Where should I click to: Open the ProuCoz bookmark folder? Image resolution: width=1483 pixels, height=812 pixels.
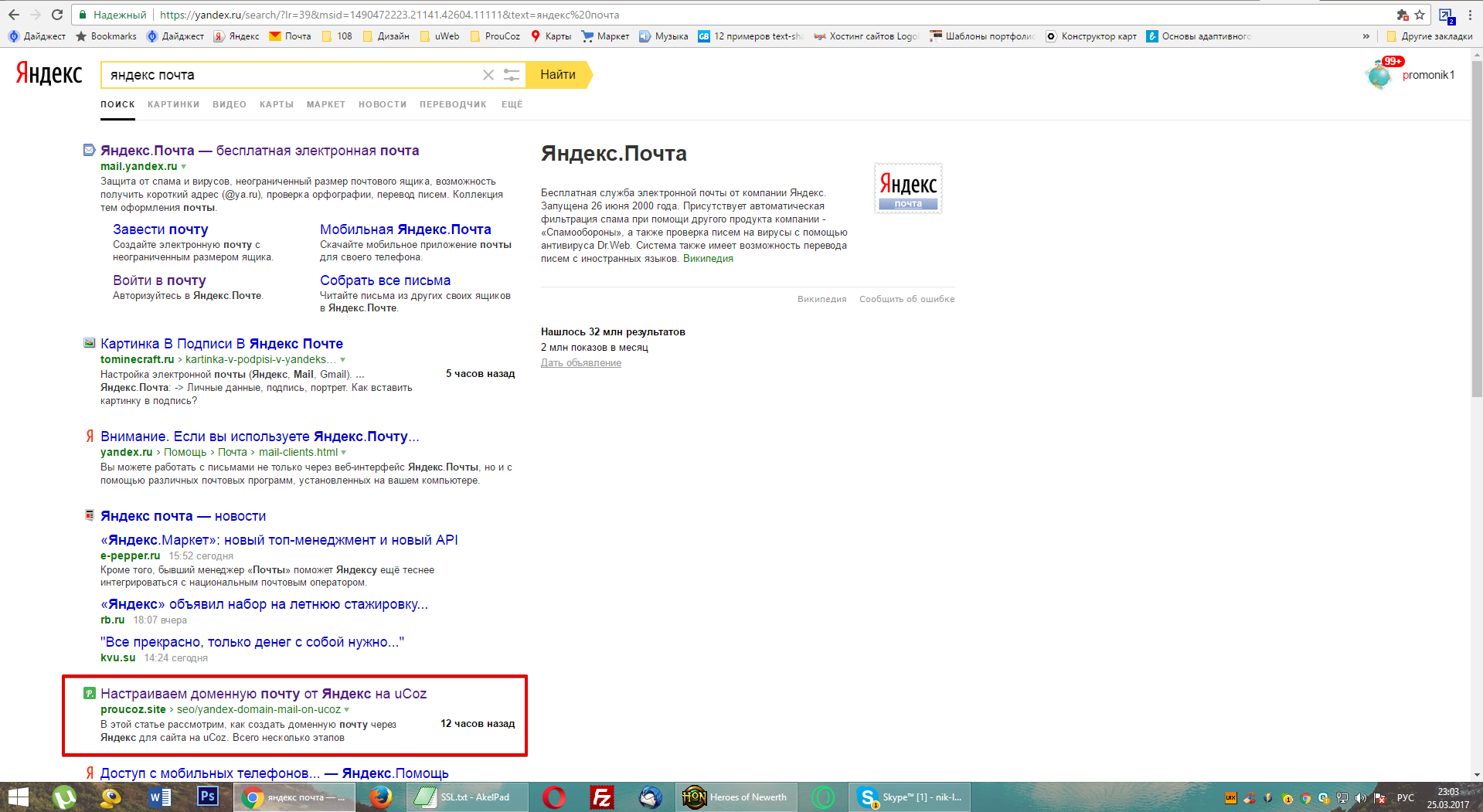pos(495,36)
